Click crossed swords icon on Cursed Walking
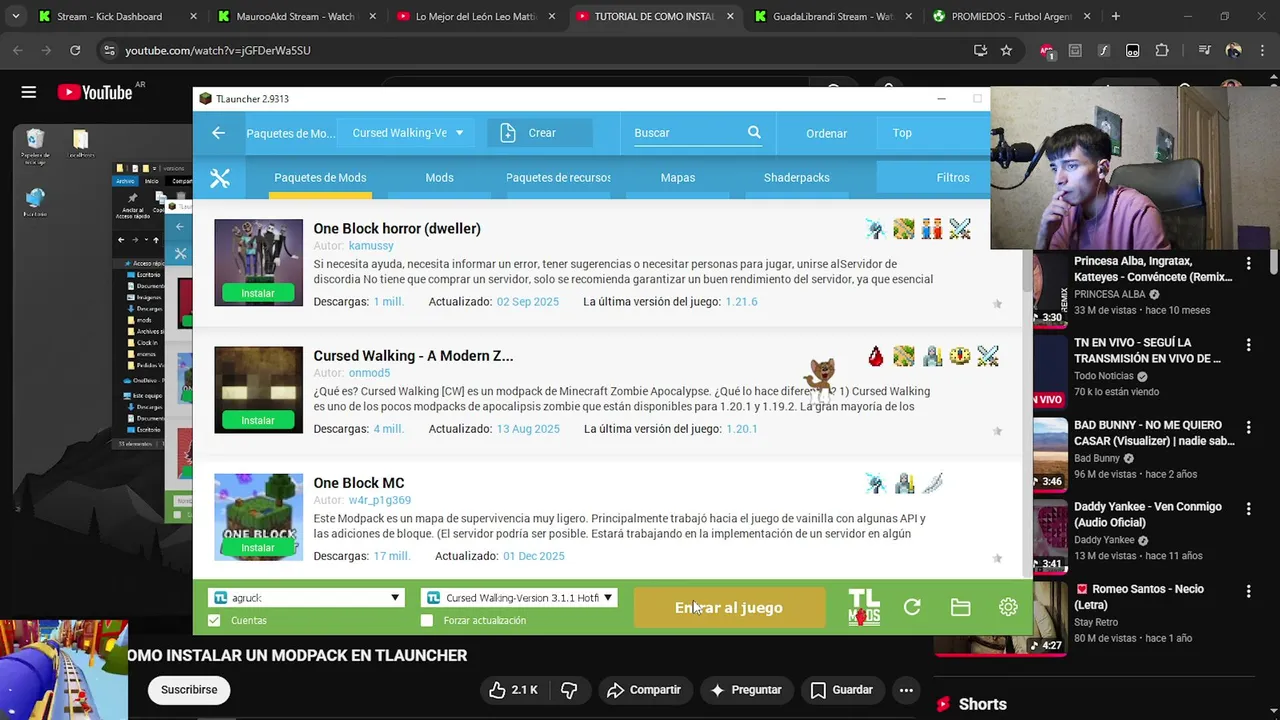This screenshot has width=1280, height=720. click(988, 356)
